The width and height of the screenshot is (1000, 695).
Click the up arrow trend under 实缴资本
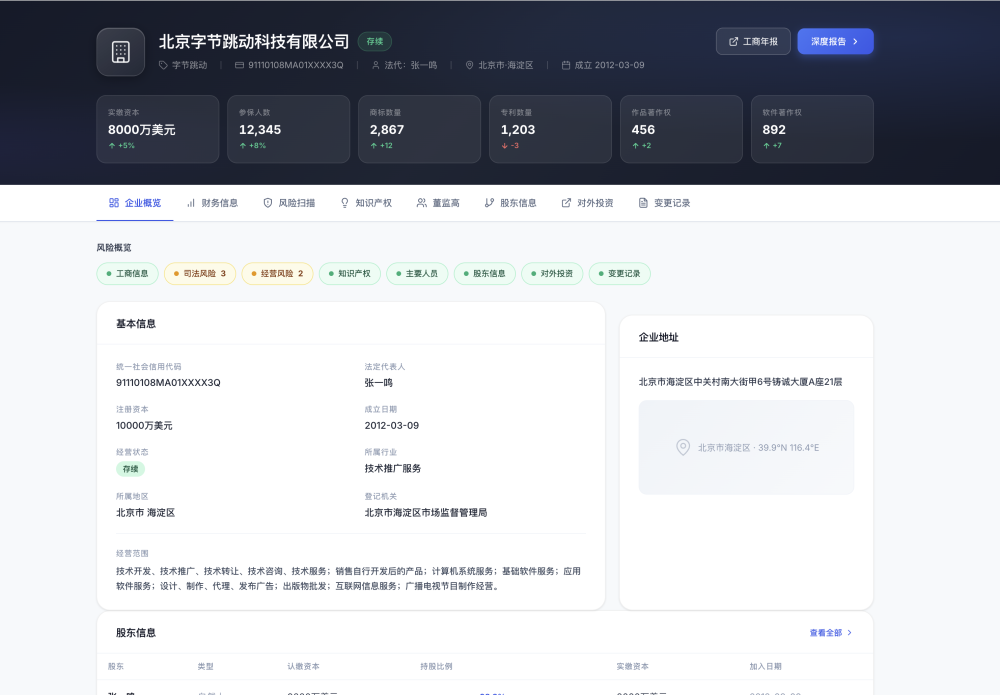coord(112,146)
